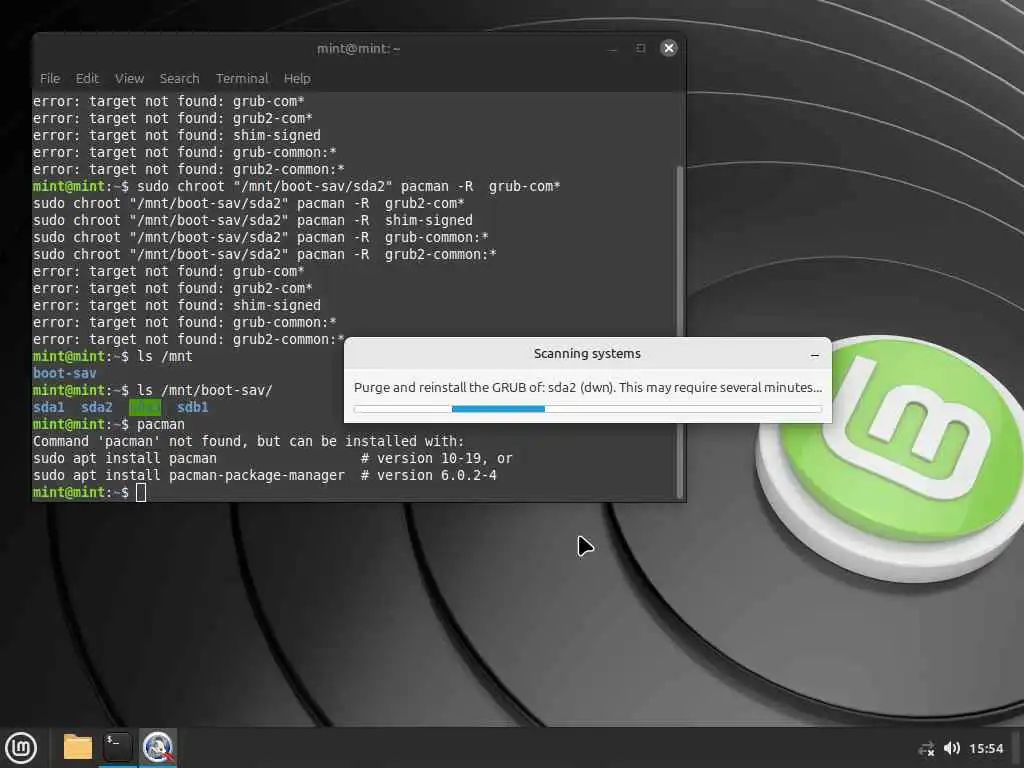Click the highlighted green directory entry

[145, 408]
